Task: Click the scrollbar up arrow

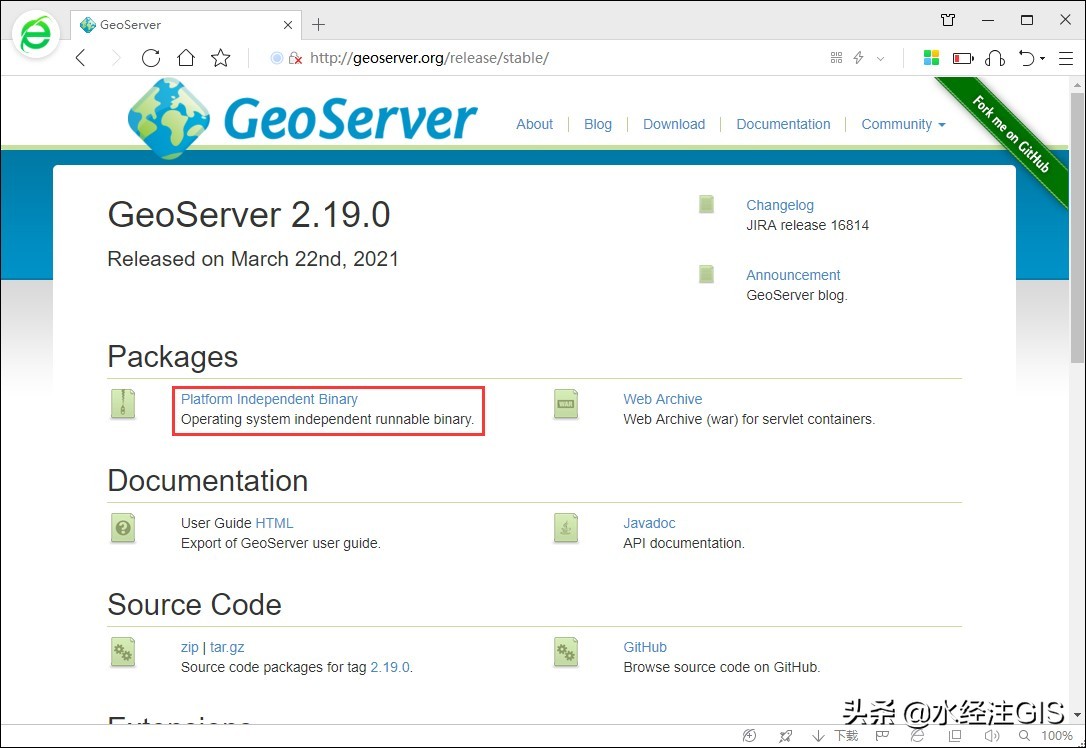Action: point(1077,84)
